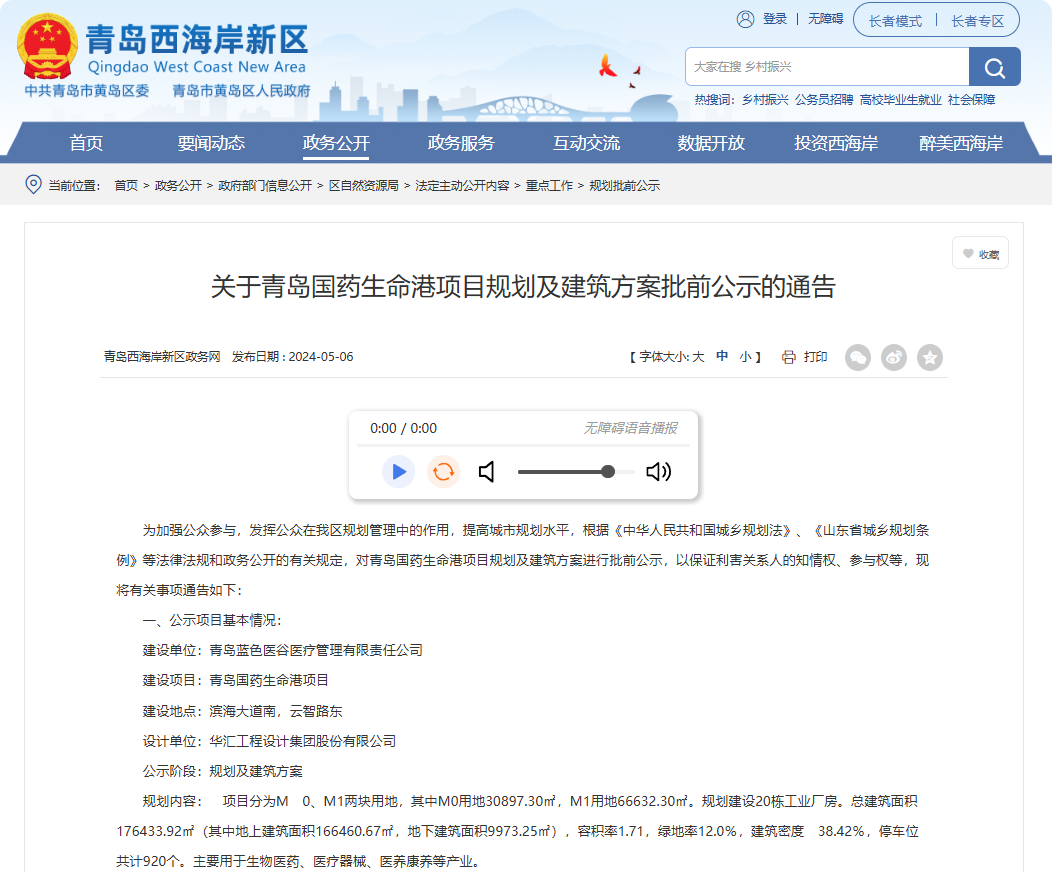Select font size 大
1052x872 pixels.
click(699, 357)
